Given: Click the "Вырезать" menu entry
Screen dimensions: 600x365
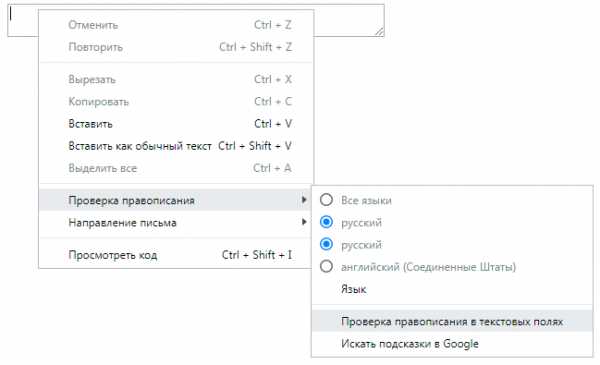Looking at the screenshot, I should 176,79.
